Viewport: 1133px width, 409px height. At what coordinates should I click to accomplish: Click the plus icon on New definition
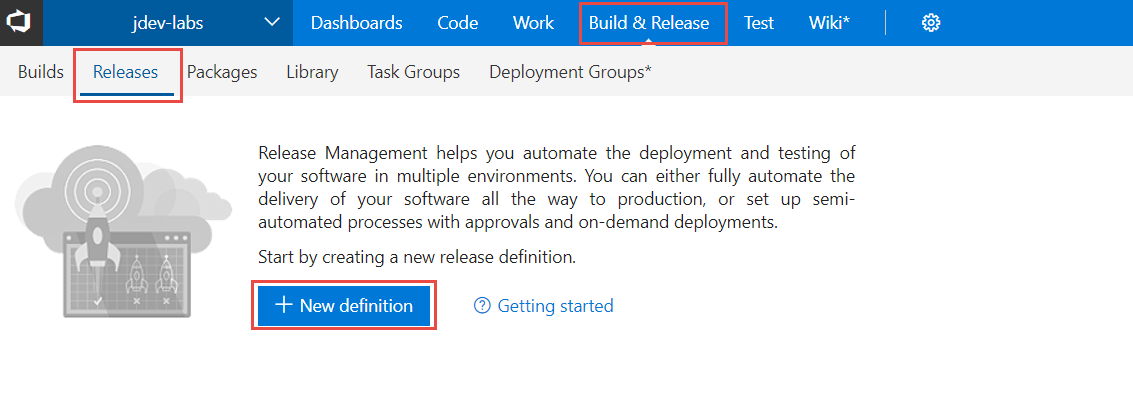tap(284, 305)
